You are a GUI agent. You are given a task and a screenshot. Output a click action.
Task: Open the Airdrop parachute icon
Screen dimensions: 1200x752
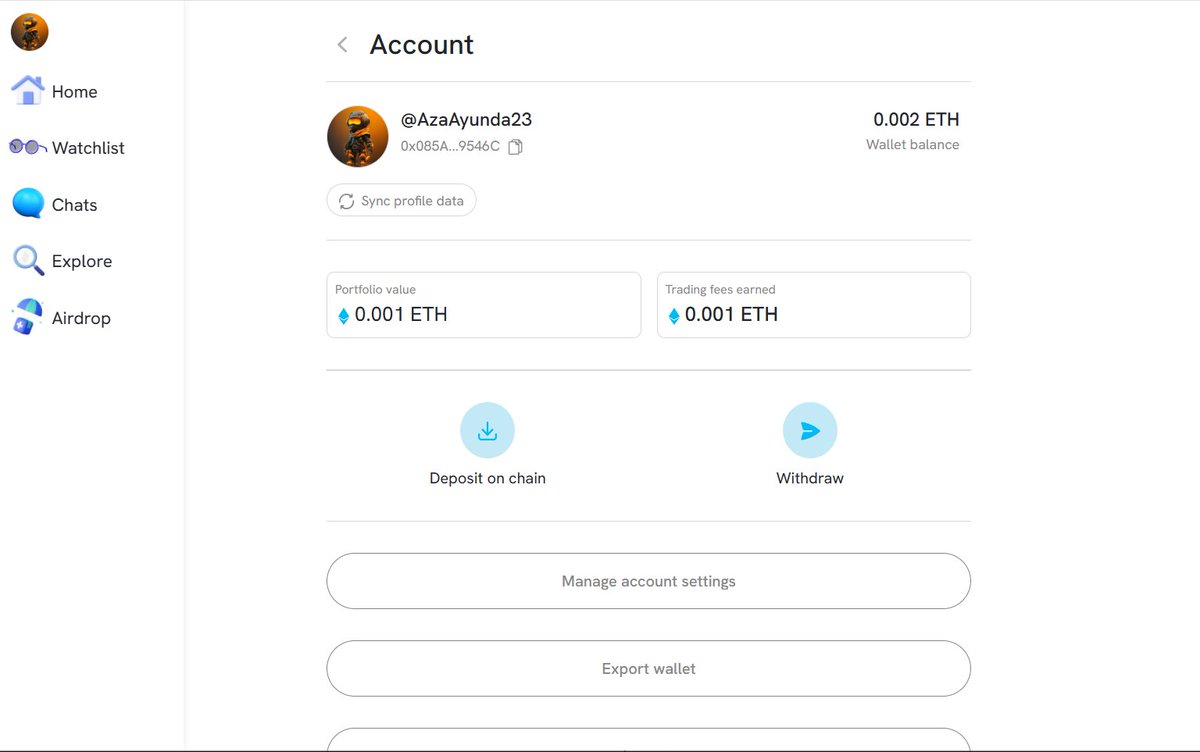pos(27,318)
